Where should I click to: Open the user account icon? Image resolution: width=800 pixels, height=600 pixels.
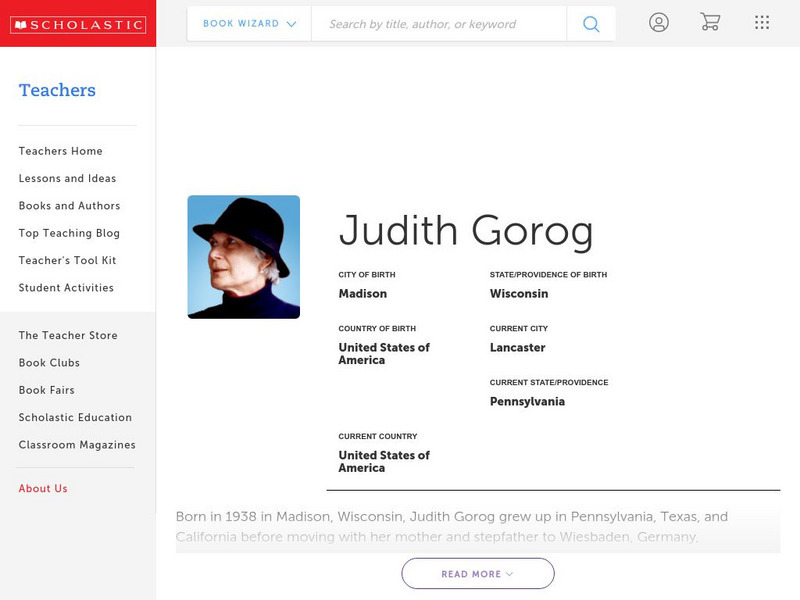coord(658,22)
